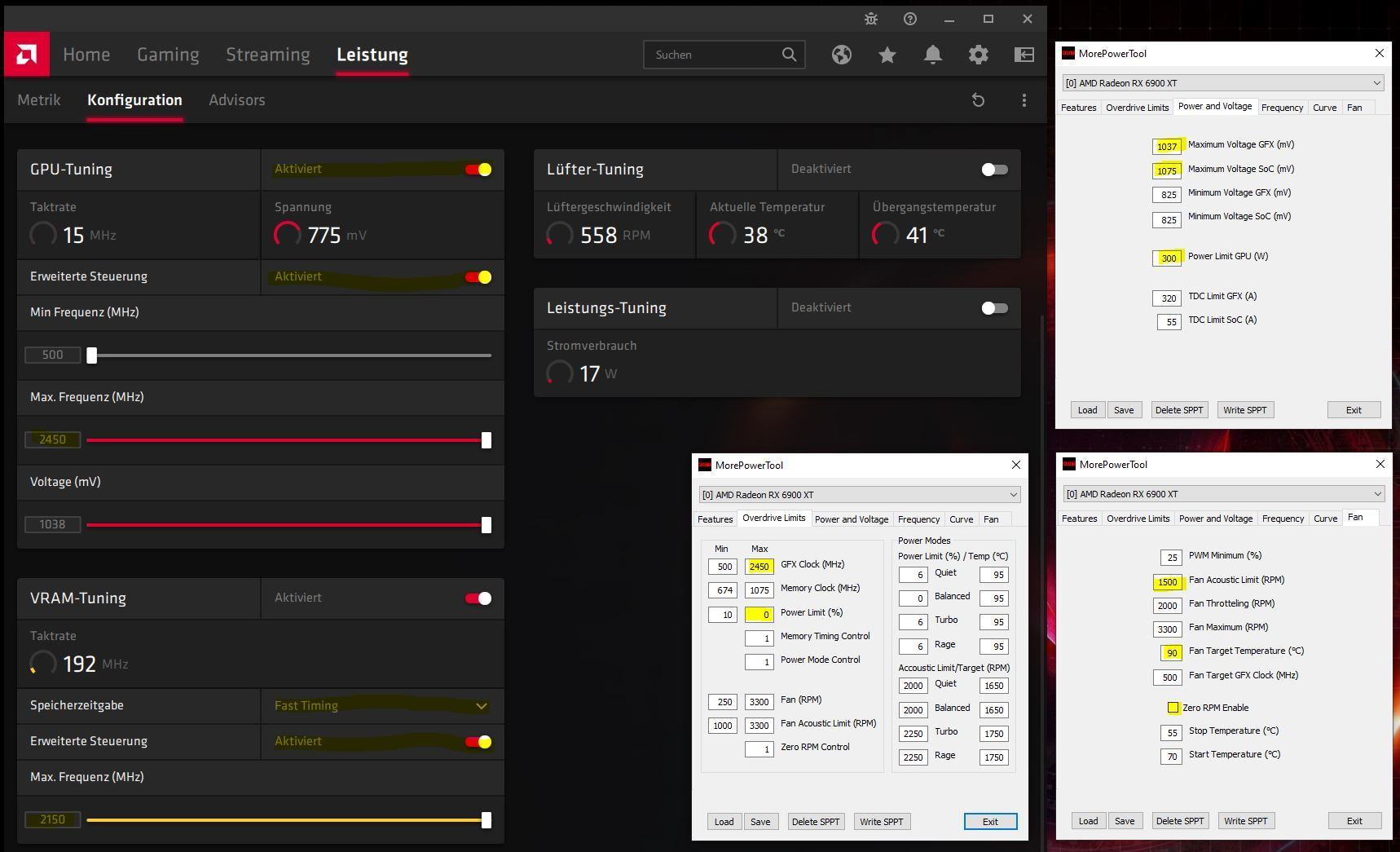Click Fan Target Temperature field 90

tap(1171, 653)
